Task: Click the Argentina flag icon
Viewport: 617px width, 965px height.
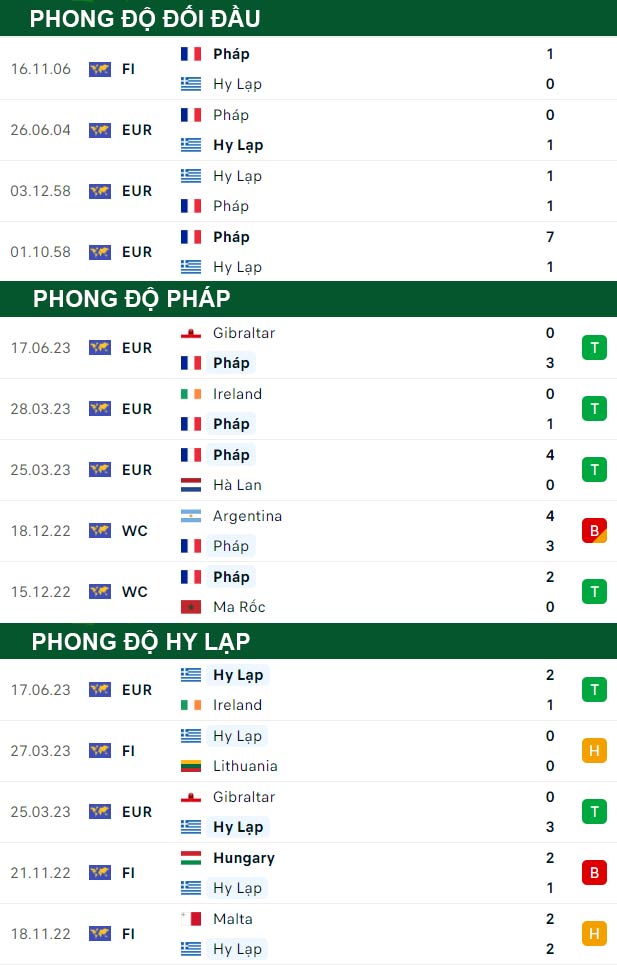Action: [x=191, y=516]
